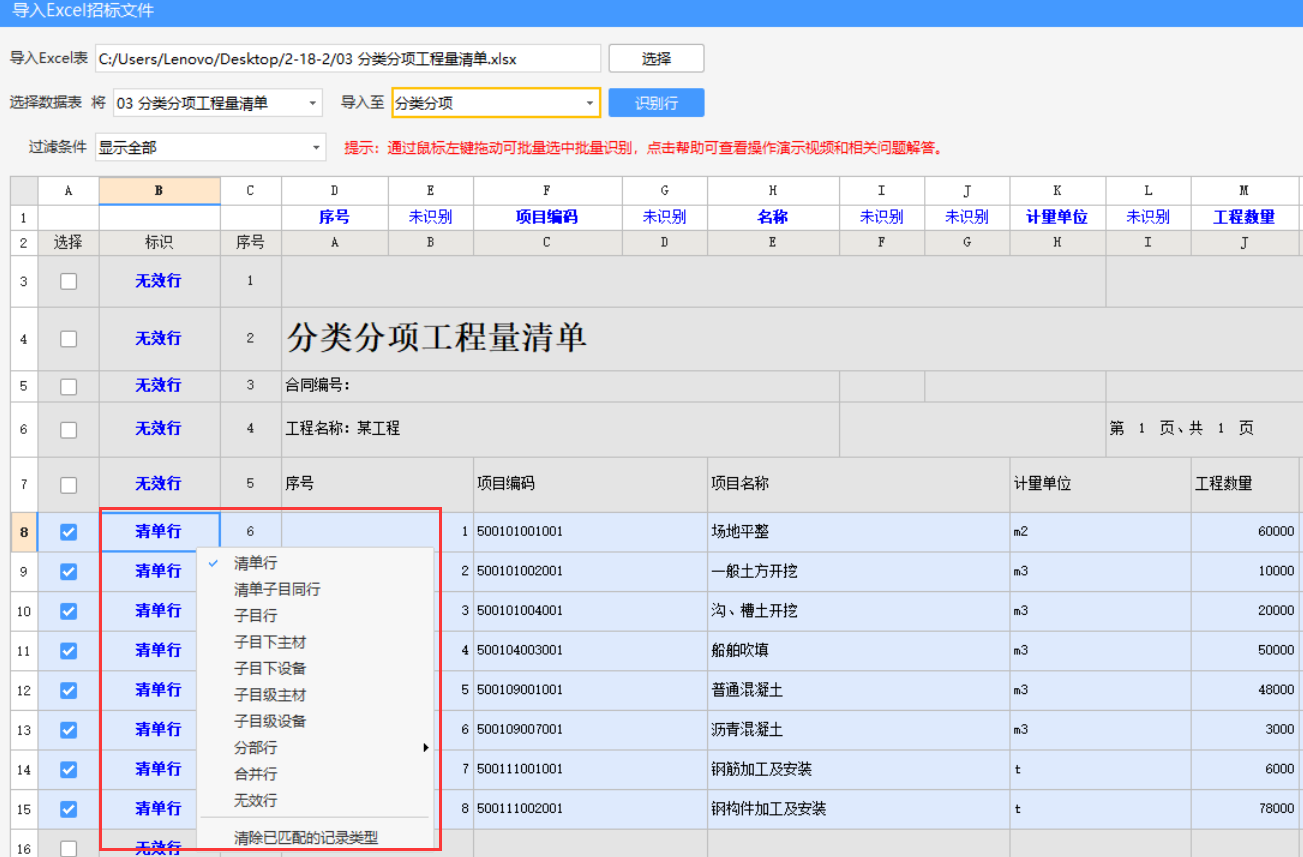Expand the 分部行 submenu arrow
This screenshot has width=1303, height=857.
(425, 748)
